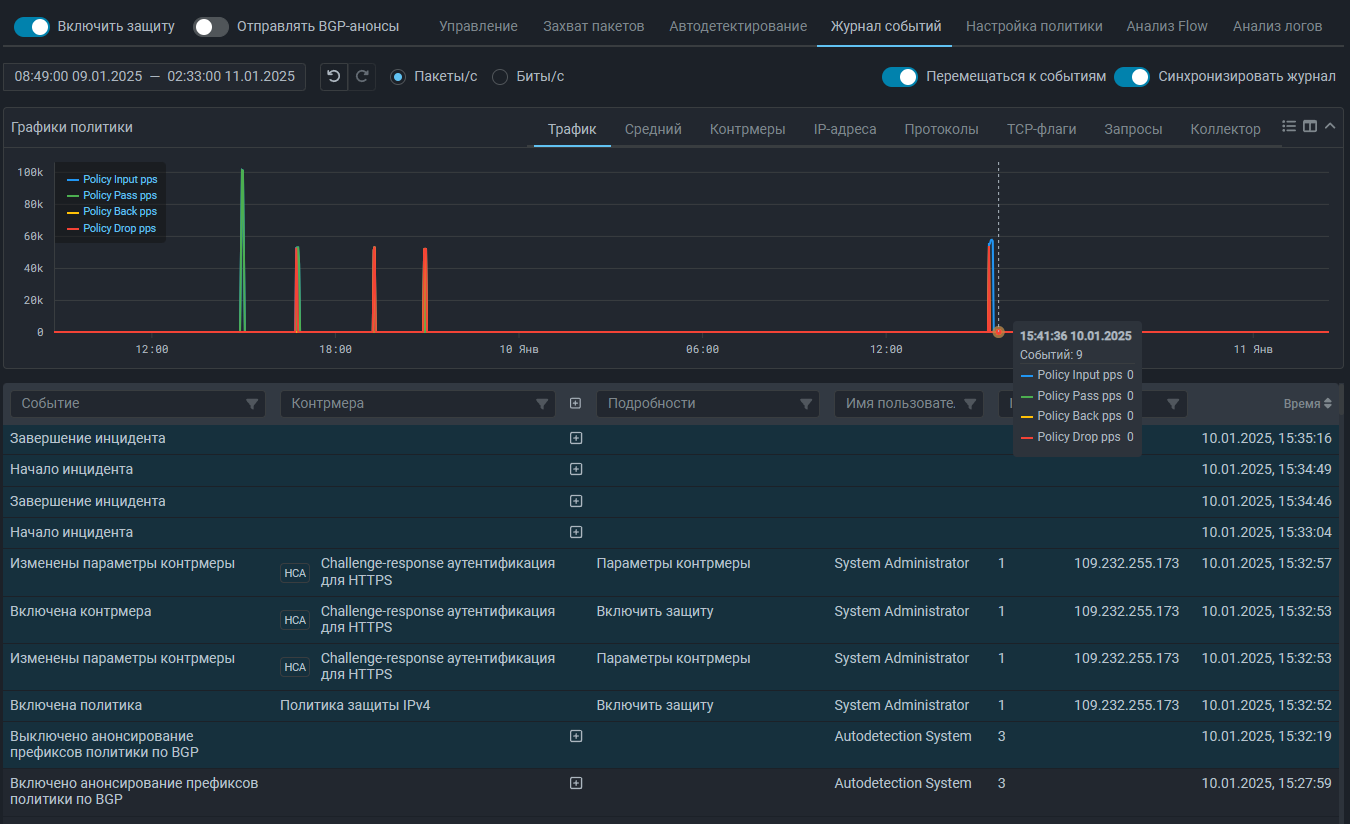Click the date range input field

tap(155, 77)
